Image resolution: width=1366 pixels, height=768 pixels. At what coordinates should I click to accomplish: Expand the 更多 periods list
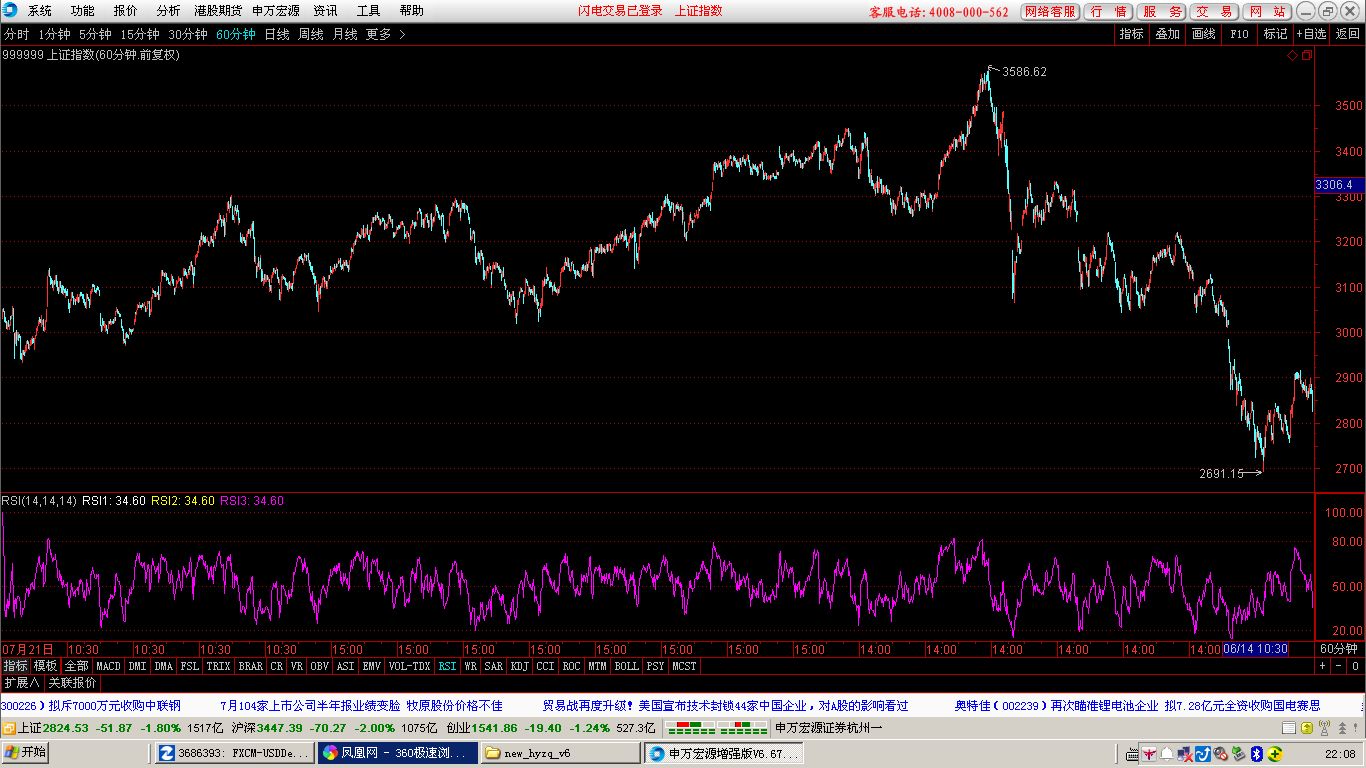tap(385, 34)
